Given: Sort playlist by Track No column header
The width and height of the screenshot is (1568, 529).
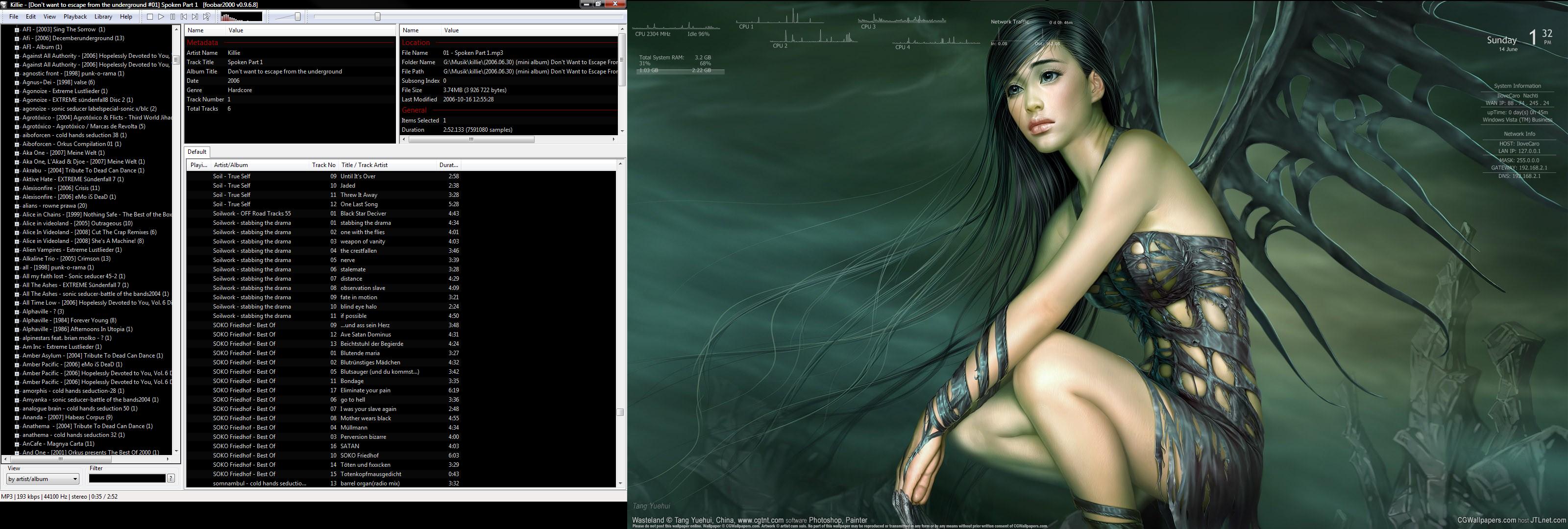Looking at the screenshot, I should 323,165.
